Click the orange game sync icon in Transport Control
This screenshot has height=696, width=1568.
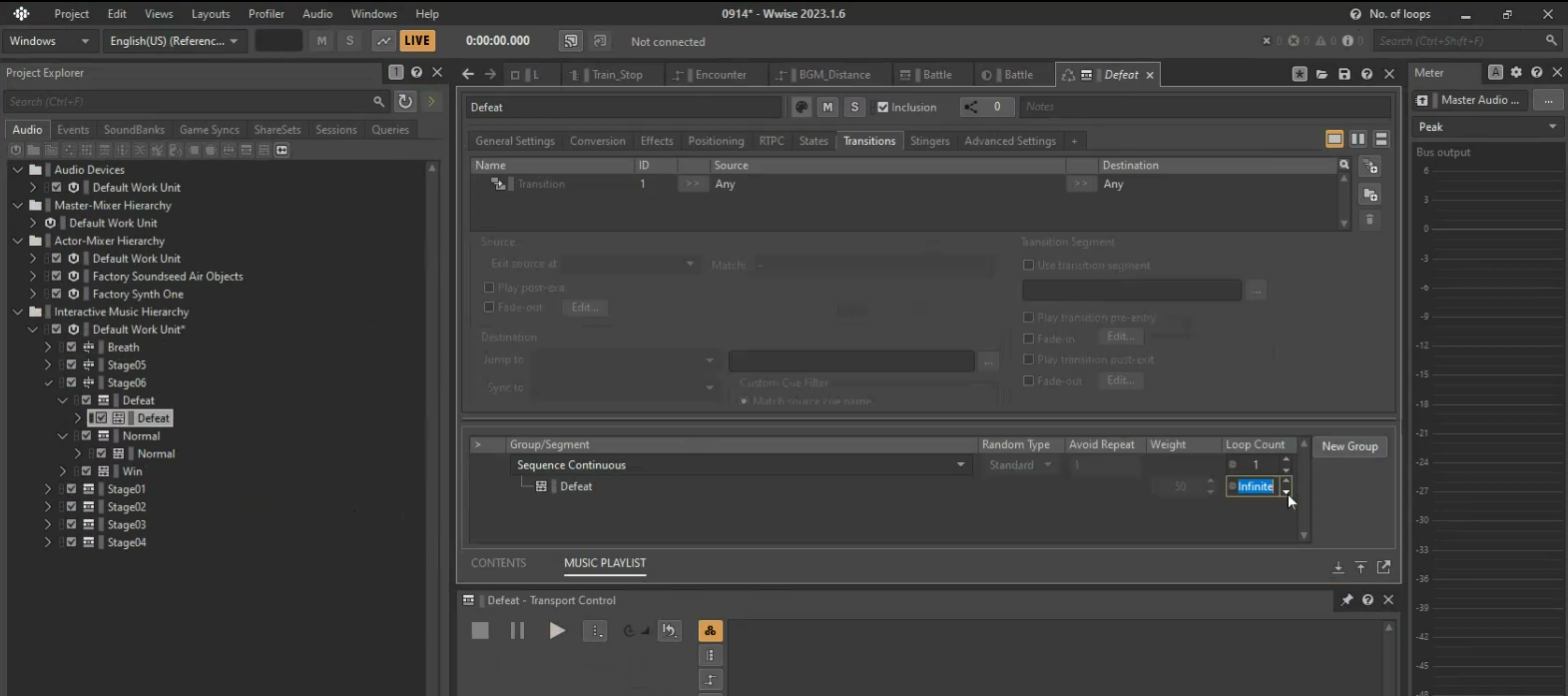pos(711,631)
